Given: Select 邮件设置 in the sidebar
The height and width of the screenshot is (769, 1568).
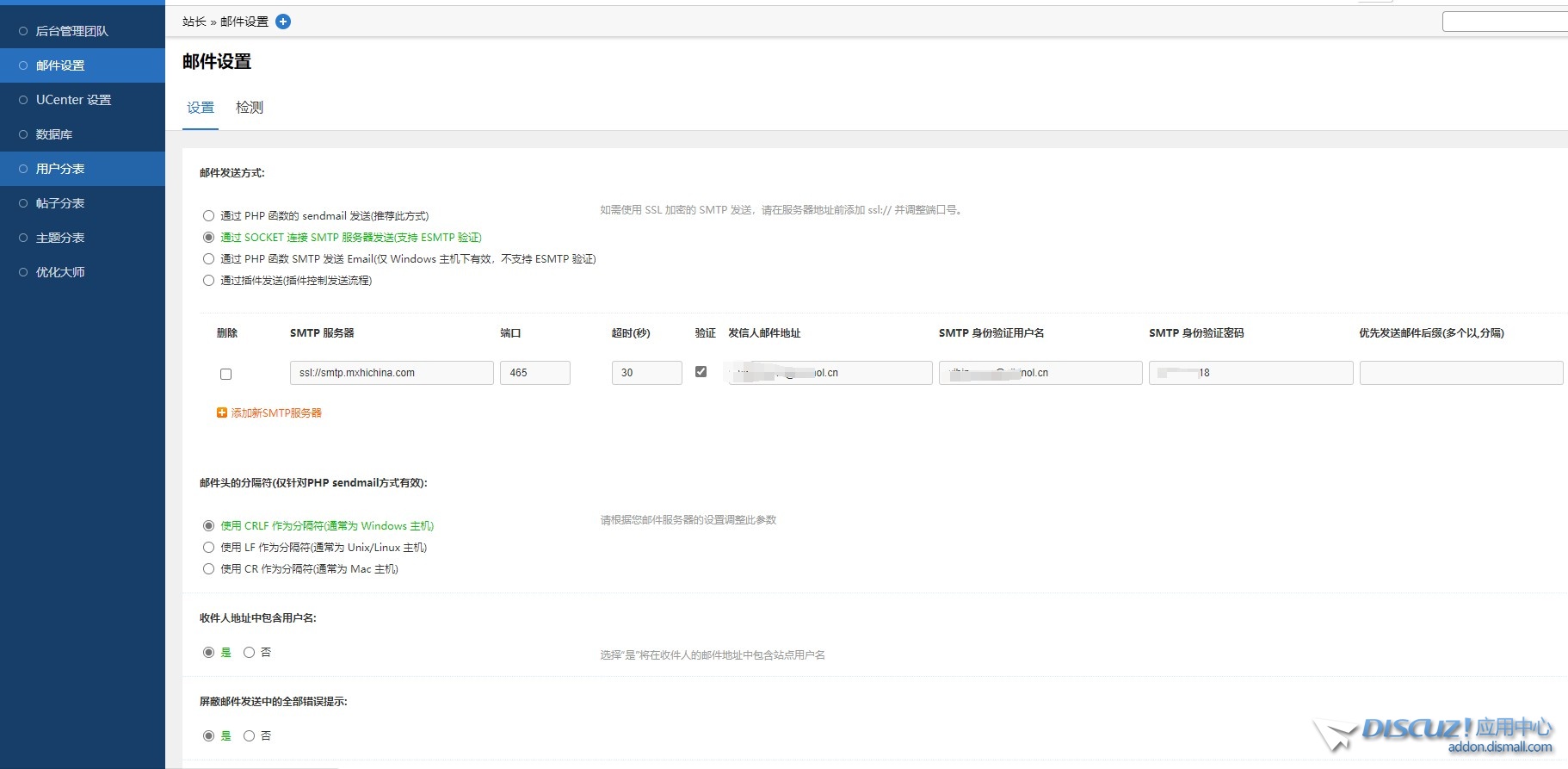Looking at the screenshot, I should (83, 65).
